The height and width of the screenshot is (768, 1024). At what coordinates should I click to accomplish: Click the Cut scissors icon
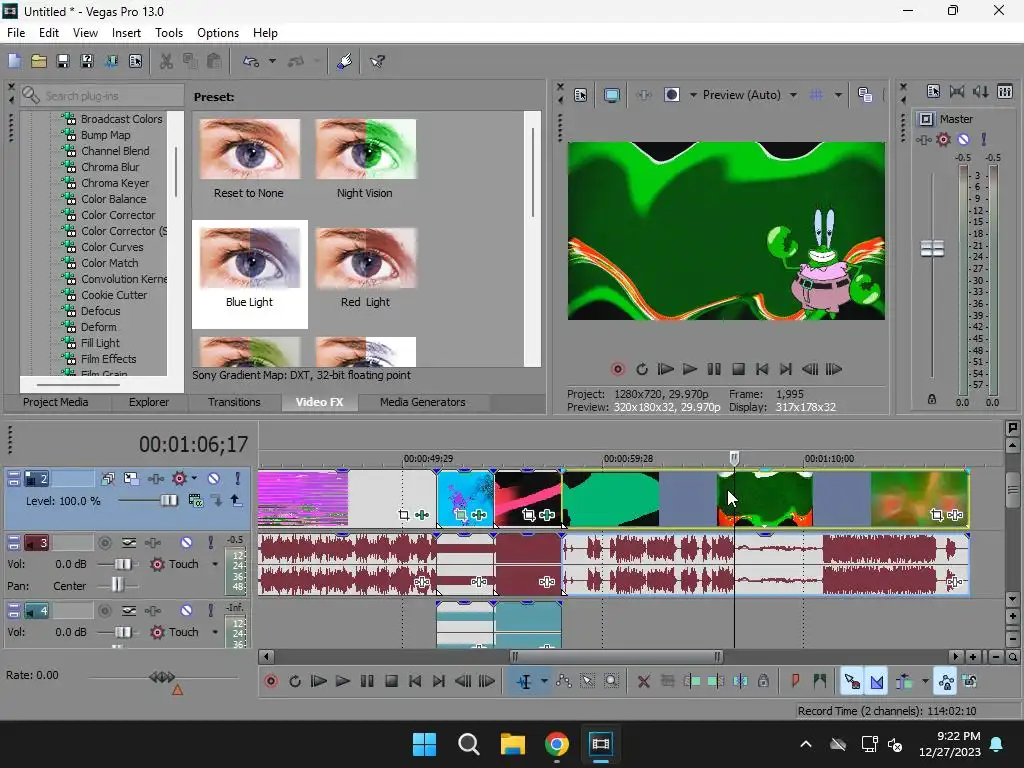pos(167,61)
